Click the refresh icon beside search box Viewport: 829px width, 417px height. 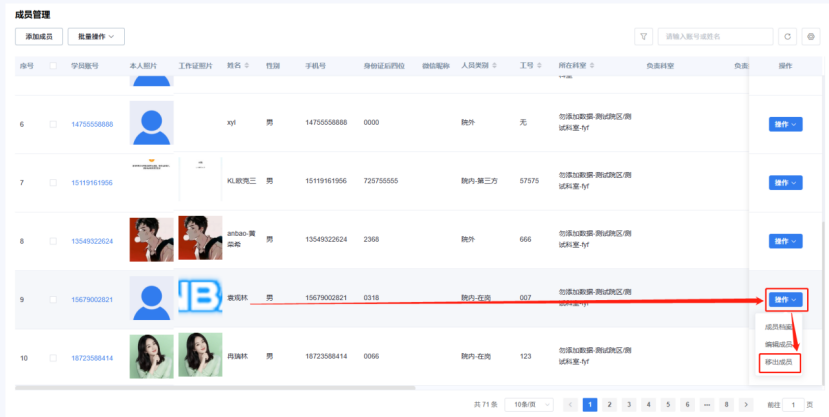(787, 36)
